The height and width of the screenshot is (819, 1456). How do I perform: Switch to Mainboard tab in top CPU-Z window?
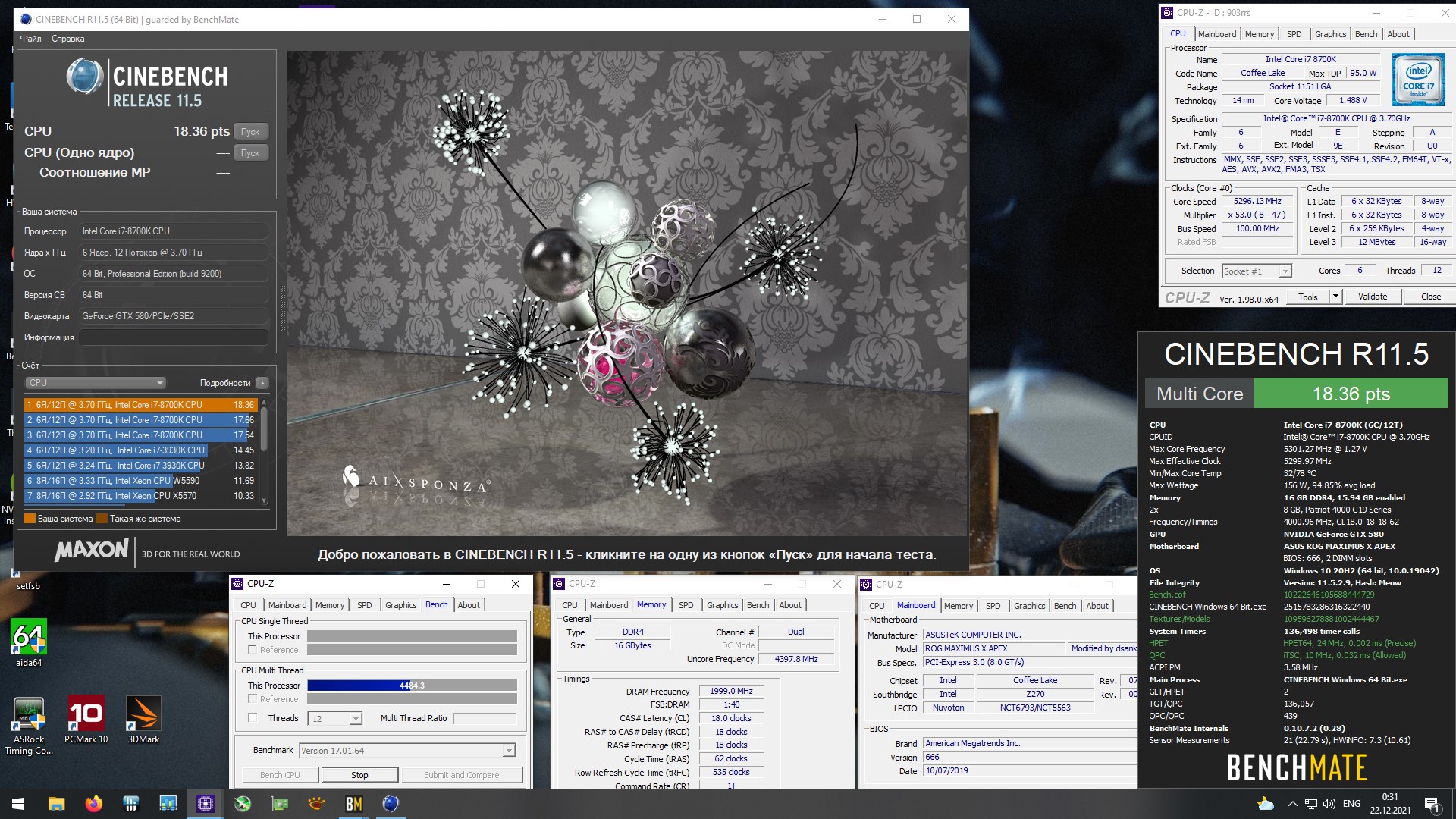1217,34
